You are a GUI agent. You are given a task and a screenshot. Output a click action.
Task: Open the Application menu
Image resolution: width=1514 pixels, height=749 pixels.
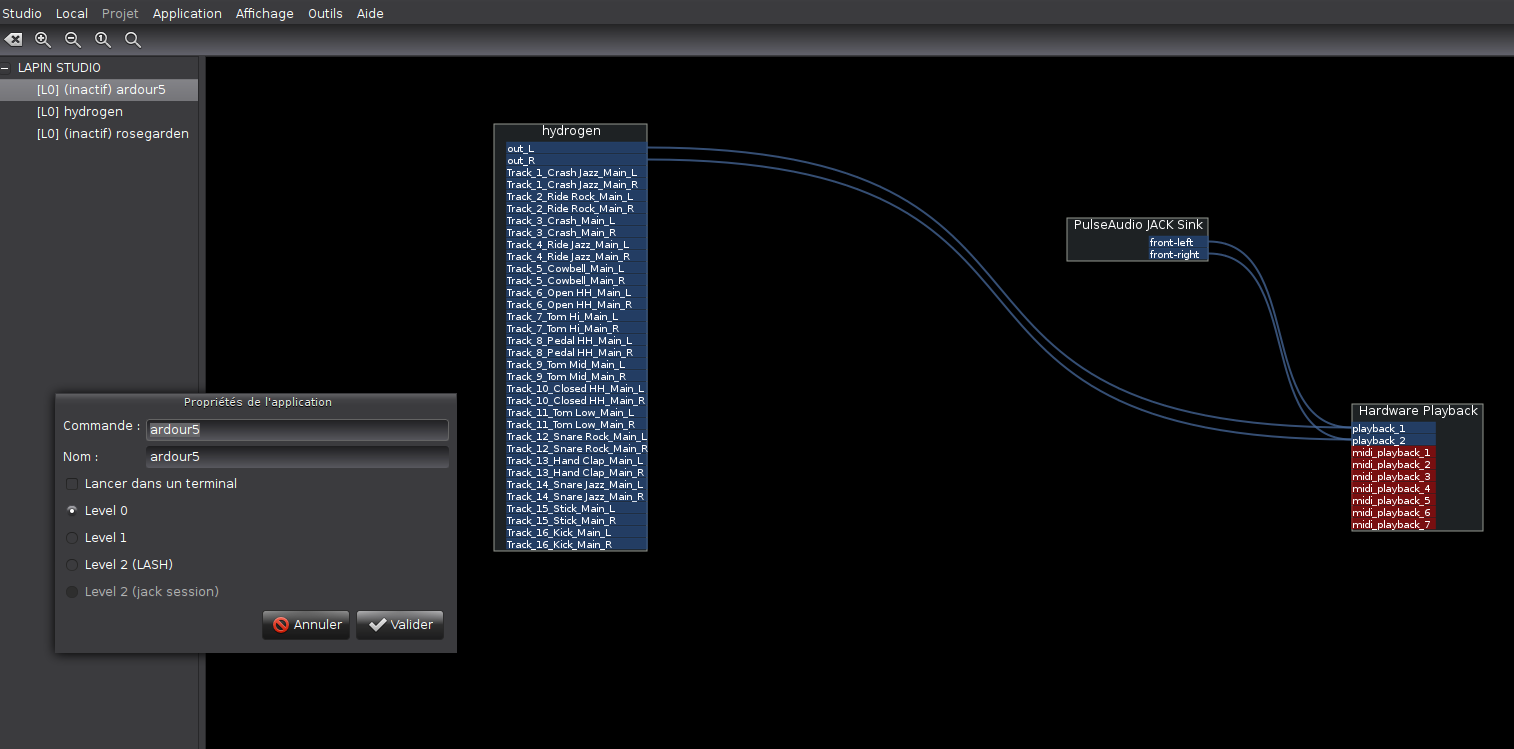pos(187,13)
